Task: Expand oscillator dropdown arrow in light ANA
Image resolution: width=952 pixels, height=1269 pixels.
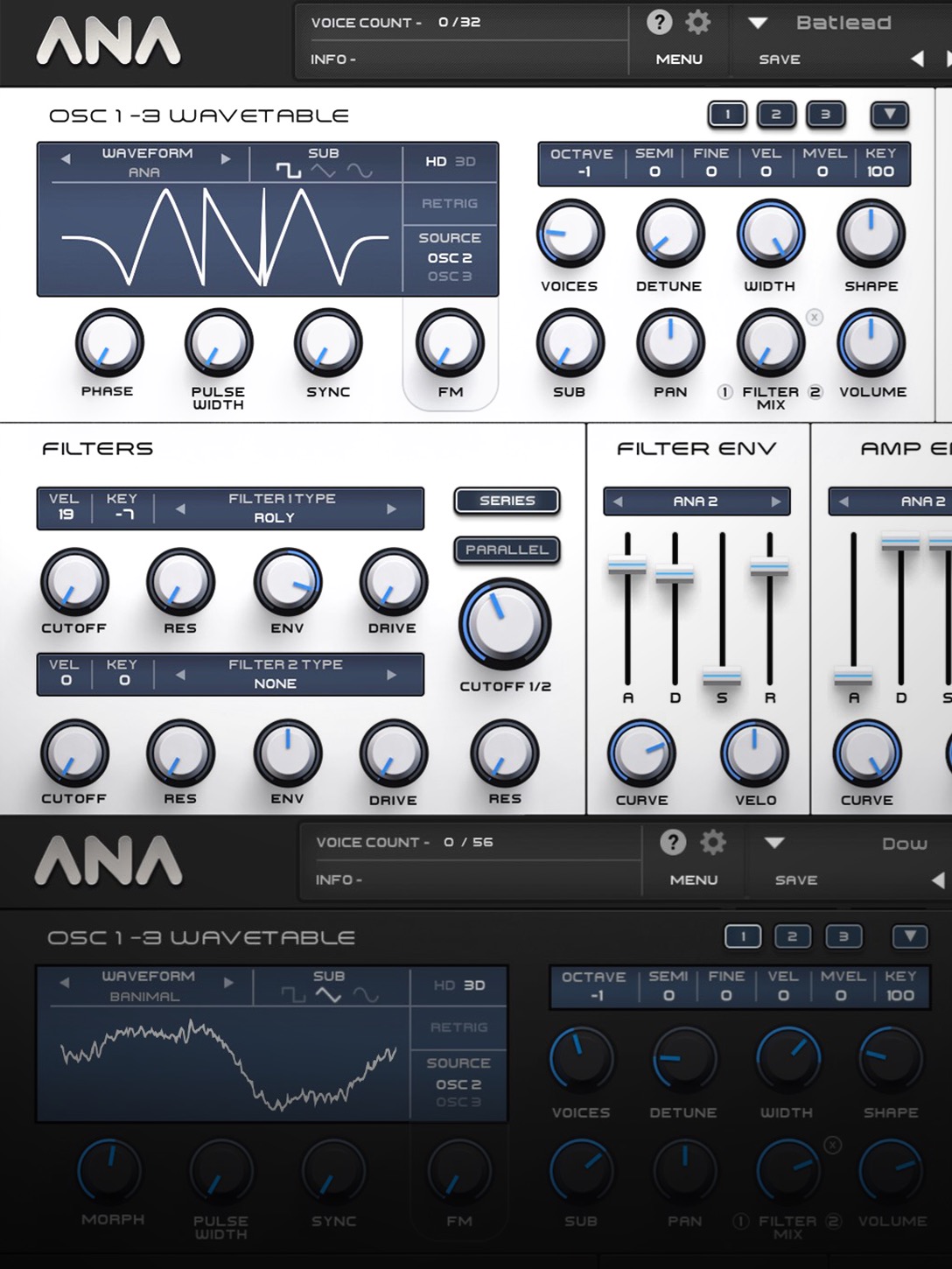Action: pyautogui.click(x=890, y=114)
